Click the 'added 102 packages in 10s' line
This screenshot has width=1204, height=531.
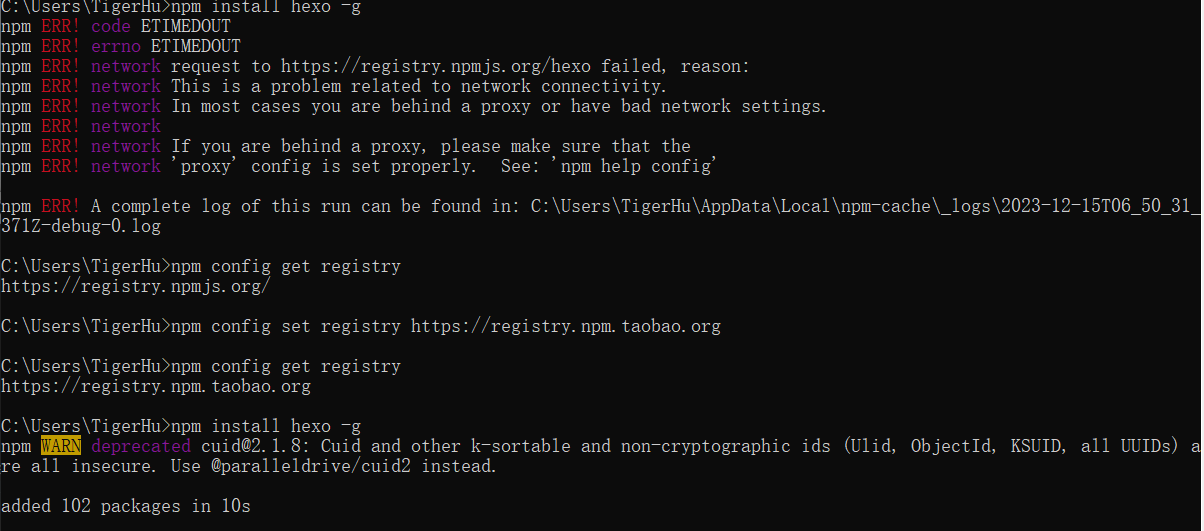coord(125,506)
